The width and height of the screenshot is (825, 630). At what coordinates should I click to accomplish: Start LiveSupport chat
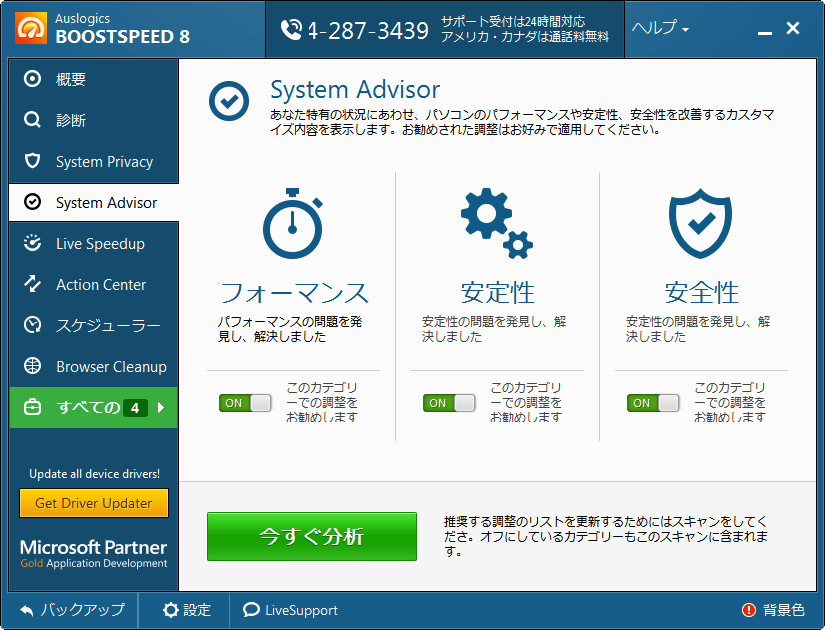(x=290, y=610)
